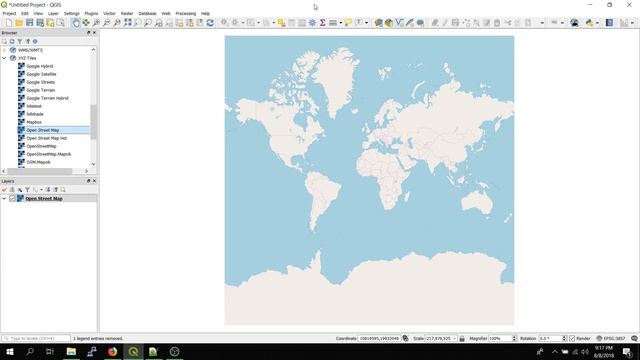Refresh the map canvas

click(210, 23)
